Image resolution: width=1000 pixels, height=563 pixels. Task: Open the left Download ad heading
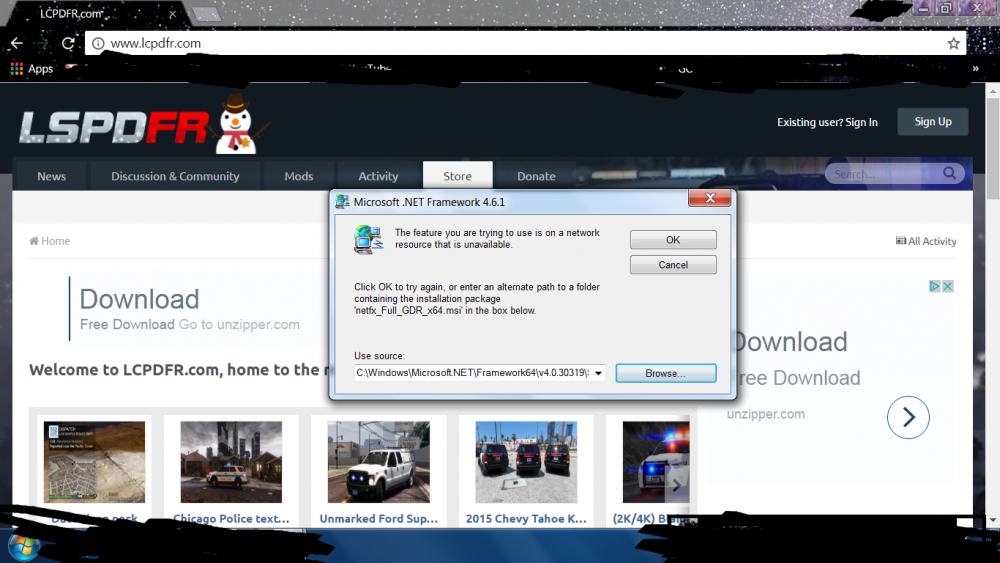point(140,299)
